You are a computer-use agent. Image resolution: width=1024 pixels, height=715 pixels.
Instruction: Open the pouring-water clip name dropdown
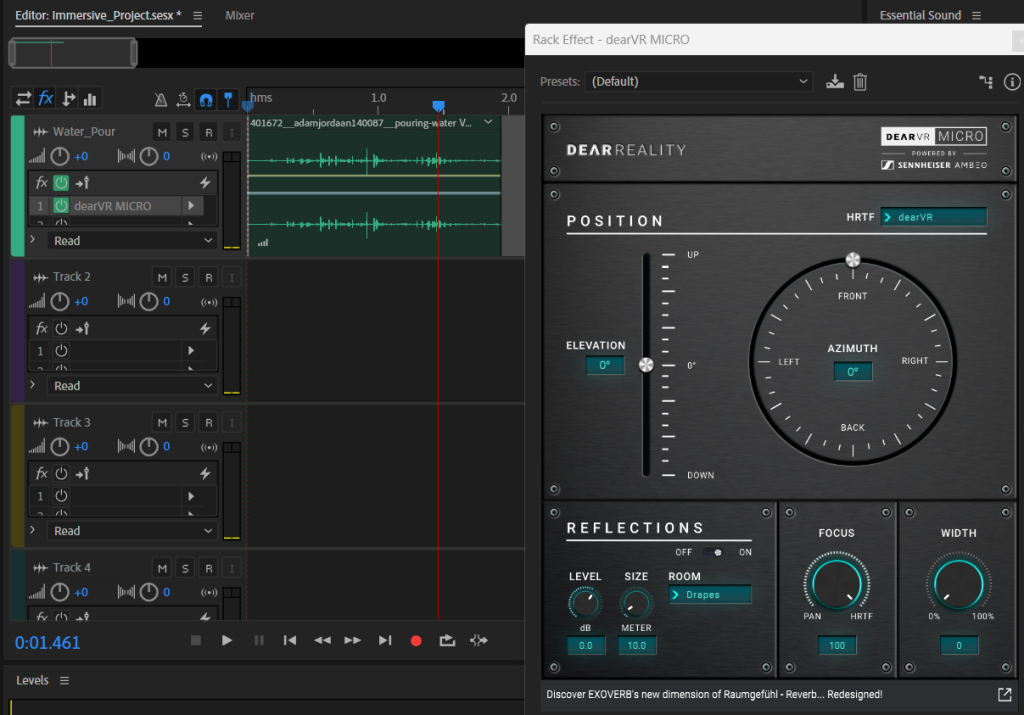coord(488,122)
